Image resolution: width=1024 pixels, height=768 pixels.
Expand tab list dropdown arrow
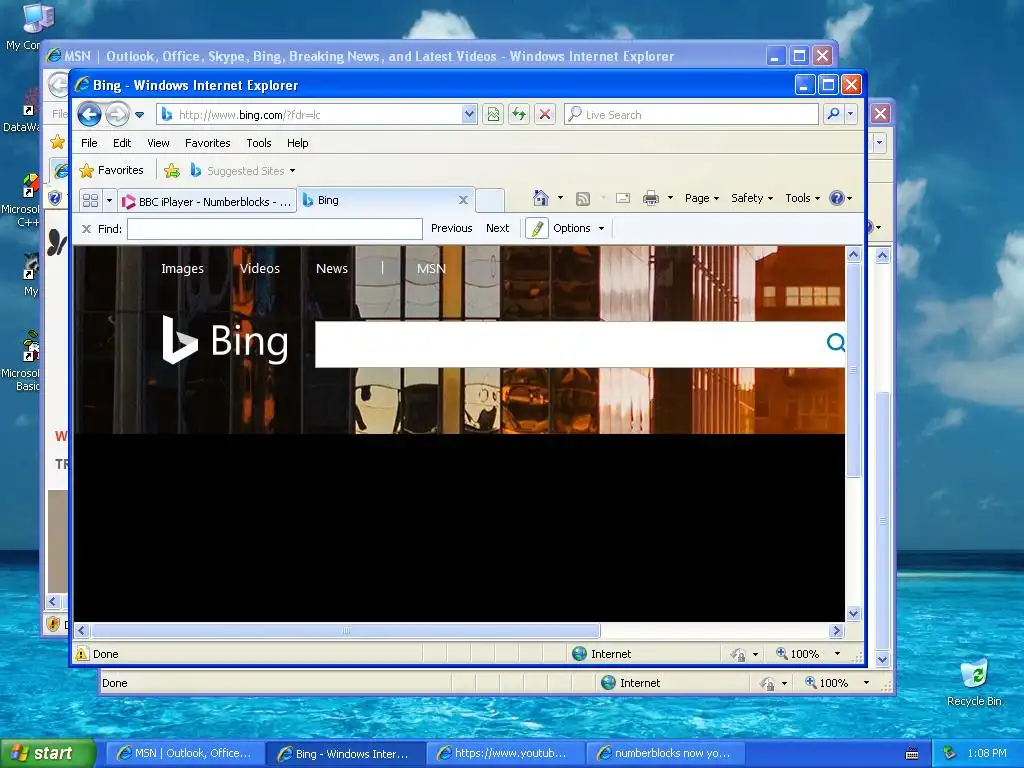pyautogui.click(x=109, y=200)
